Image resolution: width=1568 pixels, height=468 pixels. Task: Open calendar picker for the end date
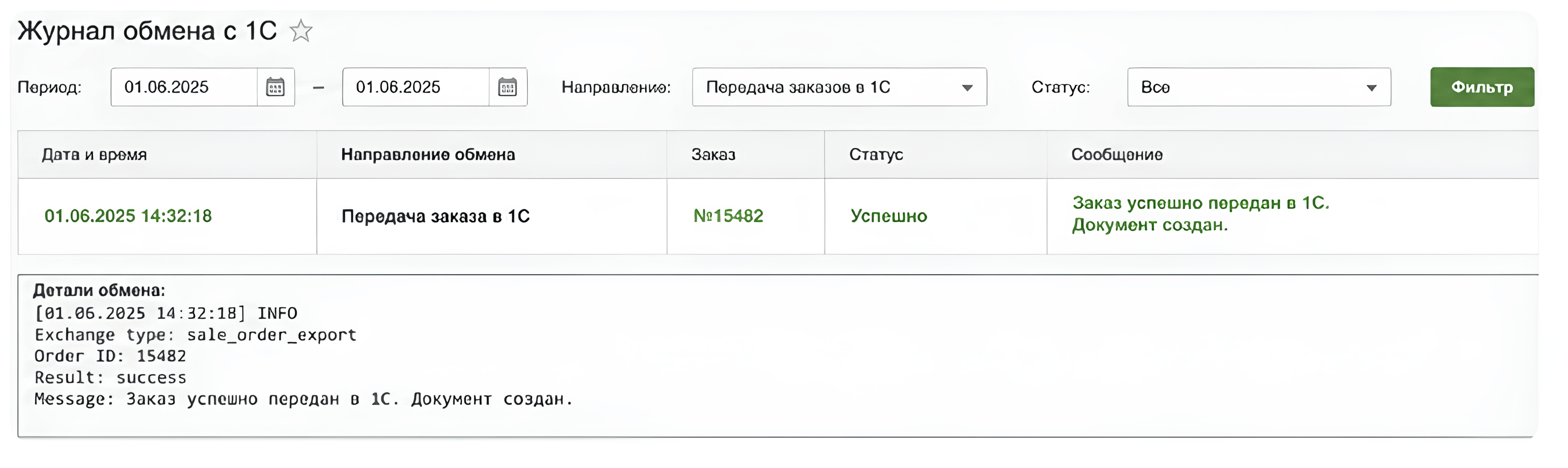[508, 87]
